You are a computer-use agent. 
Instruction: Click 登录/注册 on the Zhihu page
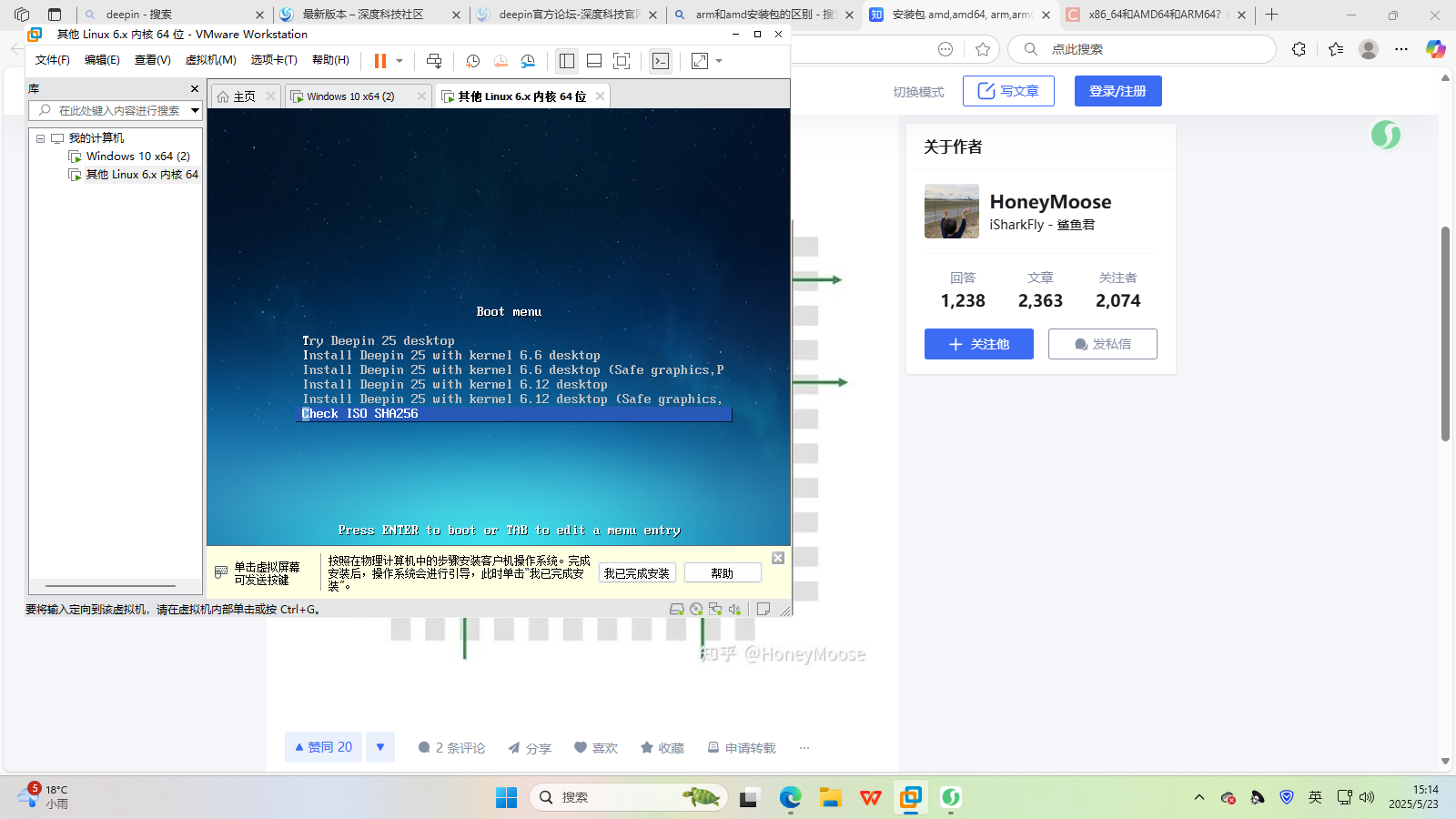1117,91
